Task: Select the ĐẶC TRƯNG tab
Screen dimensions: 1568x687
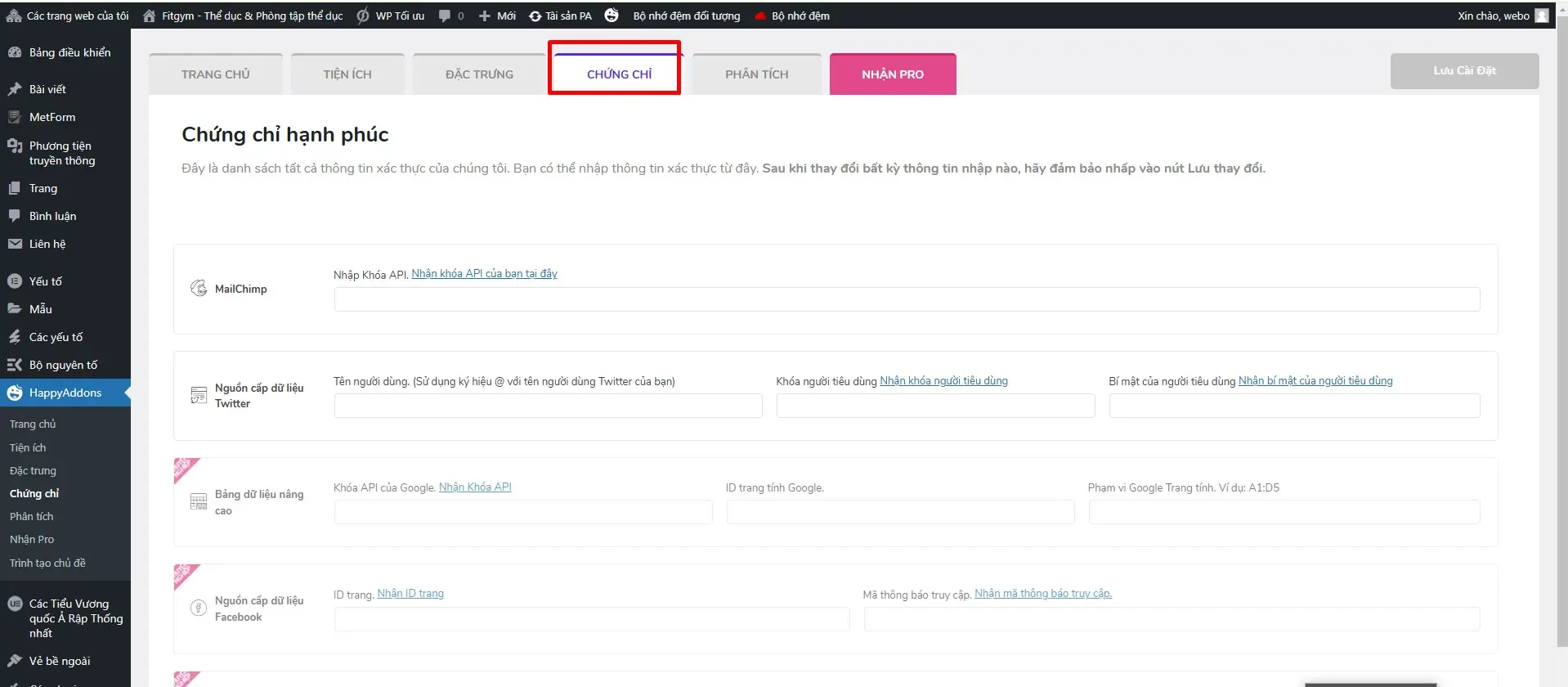Action: point(479,74)
